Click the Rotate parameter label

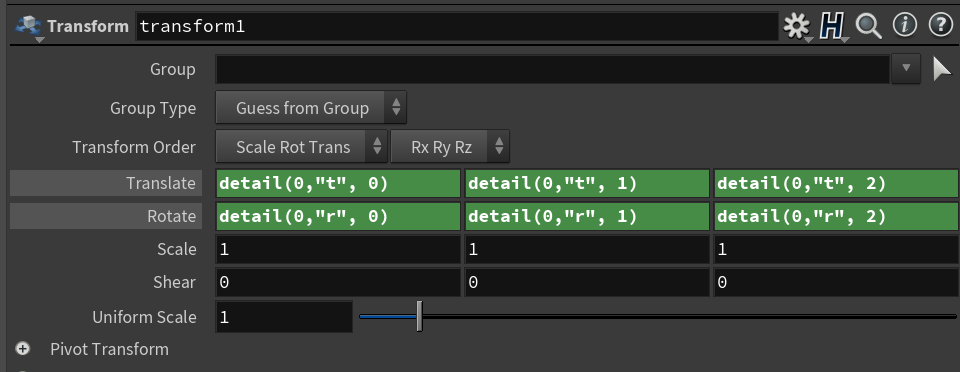click(x=171, y=216)
